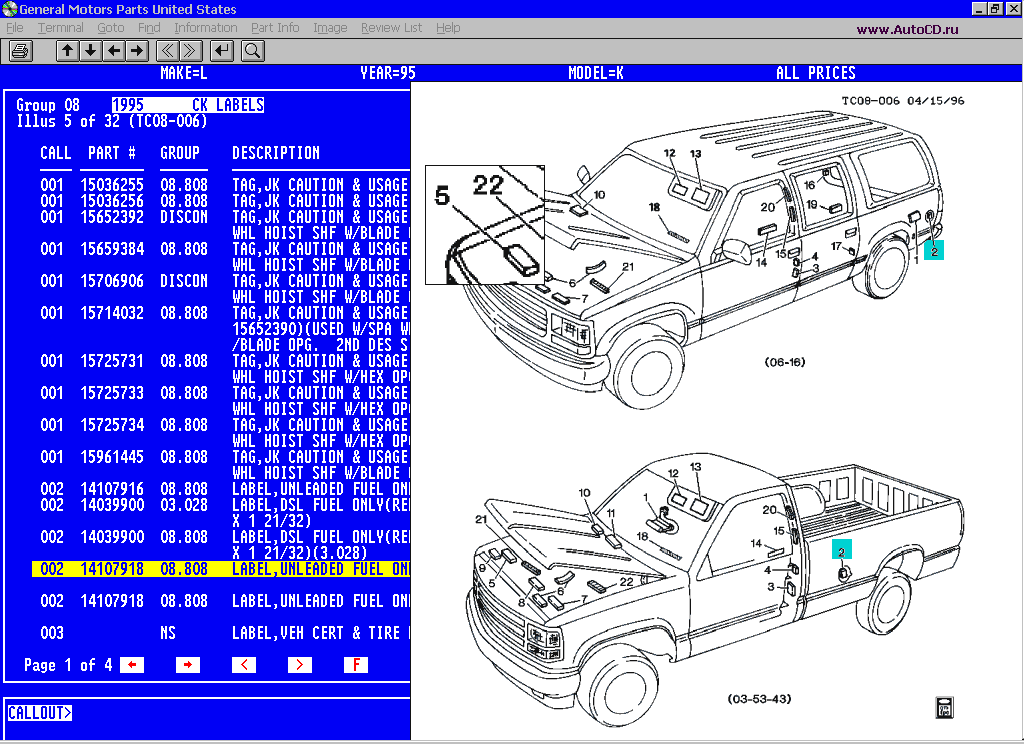This screenshot has width=1024, height=744.
Task: Click the DESCRIPTION column header
Action: [276, 153]
